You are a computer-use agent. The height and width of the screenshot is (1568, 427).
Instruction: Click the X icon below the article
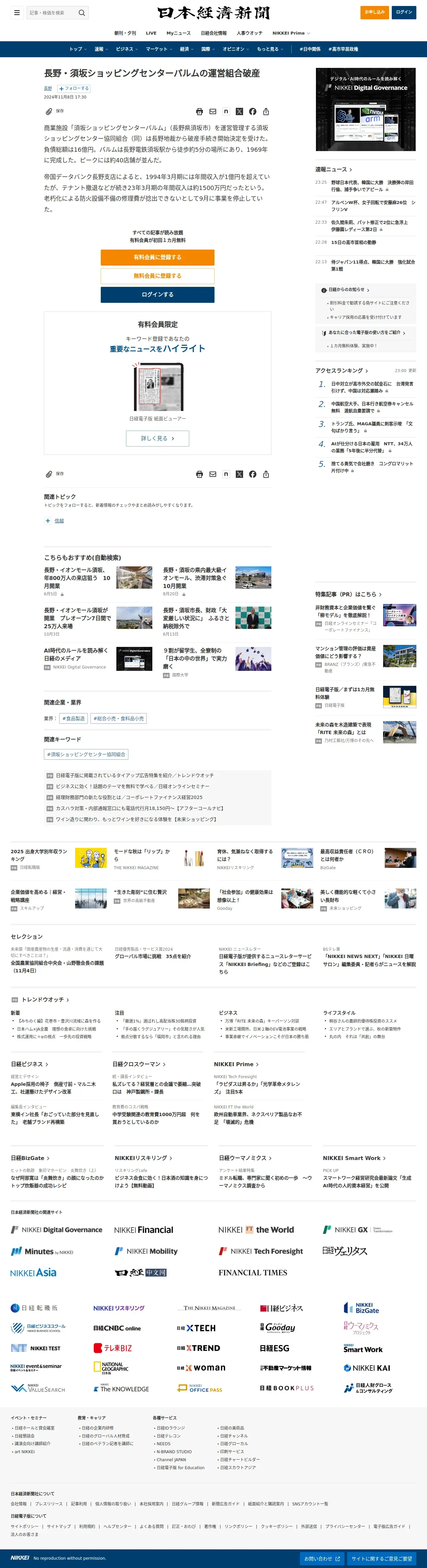point(239,474)
